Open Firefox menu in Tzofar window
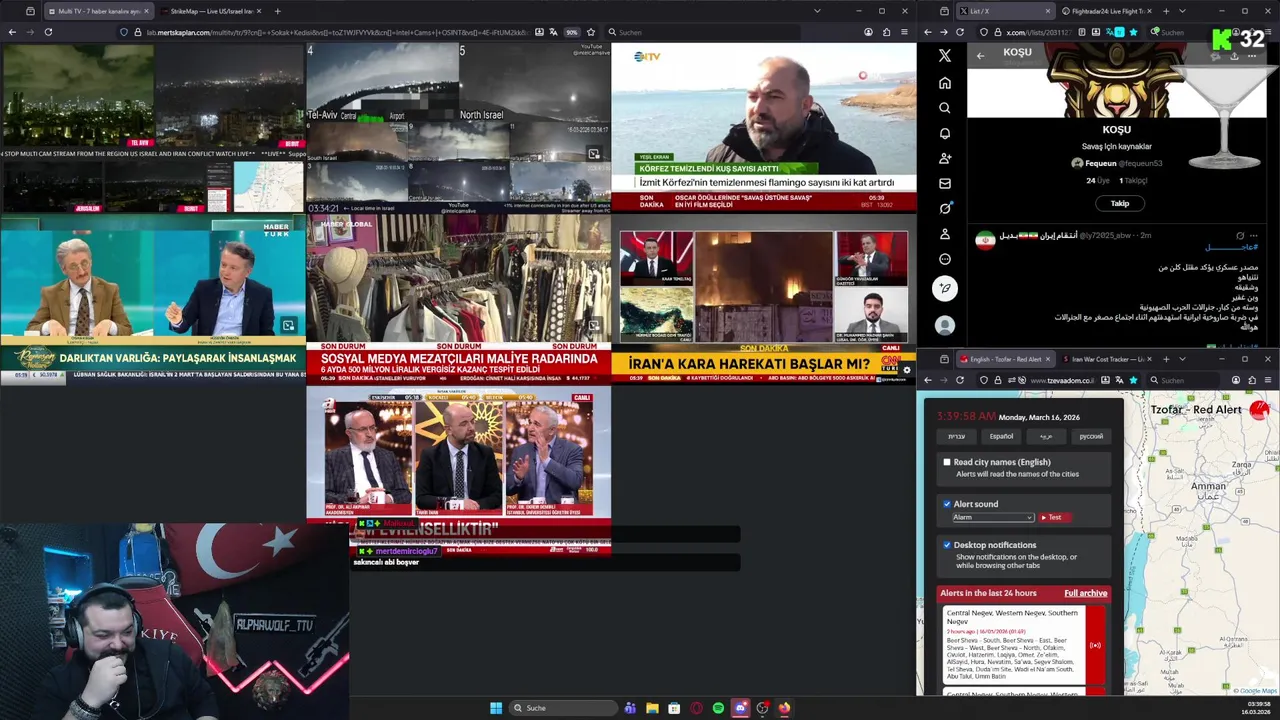This screenshot has height=720, width=1280. click(x=1268, y=380)
